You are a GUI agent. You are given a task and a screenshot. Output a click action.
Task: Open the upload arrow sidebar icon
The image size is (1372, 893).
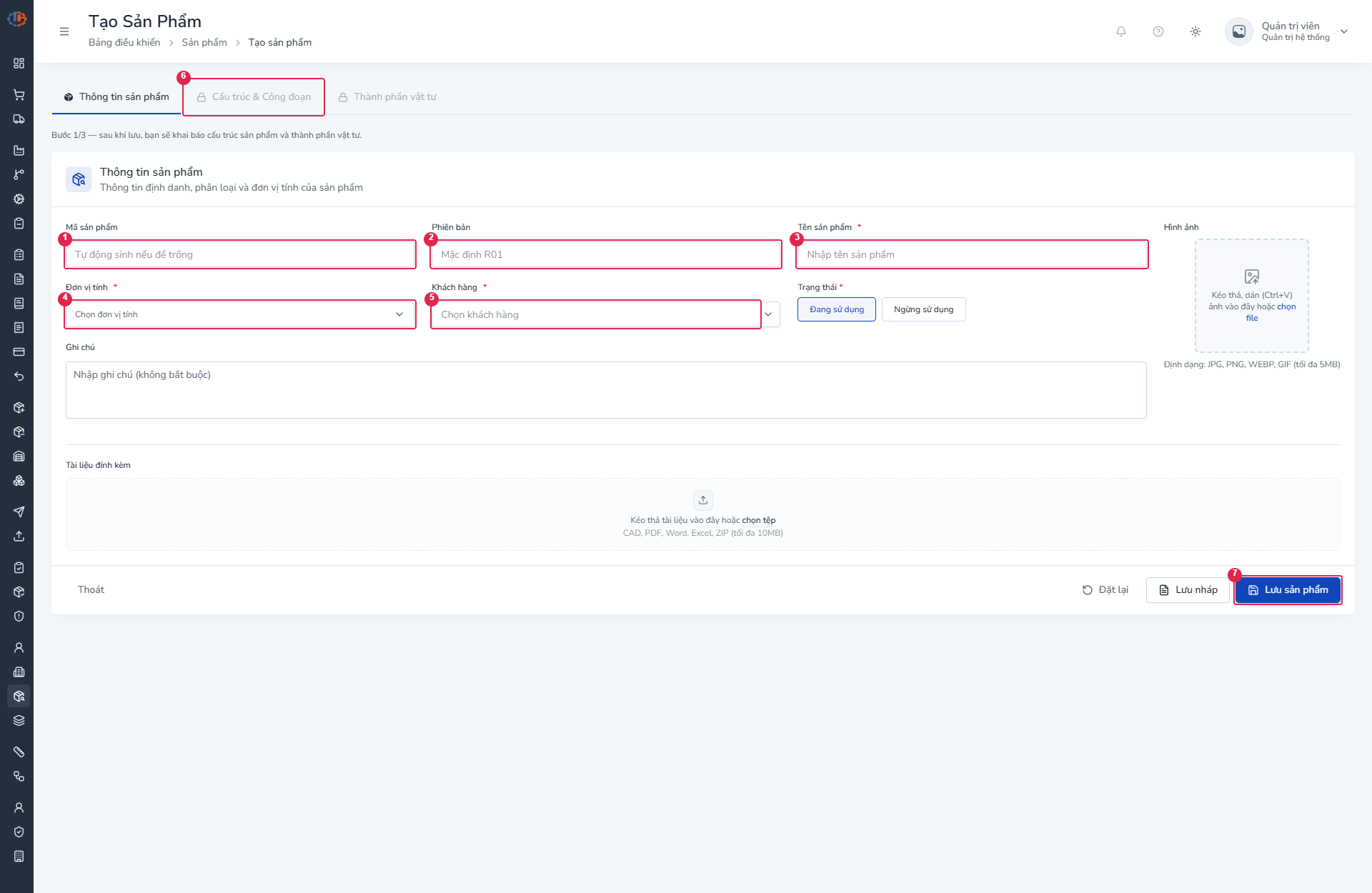click(19, 537)
